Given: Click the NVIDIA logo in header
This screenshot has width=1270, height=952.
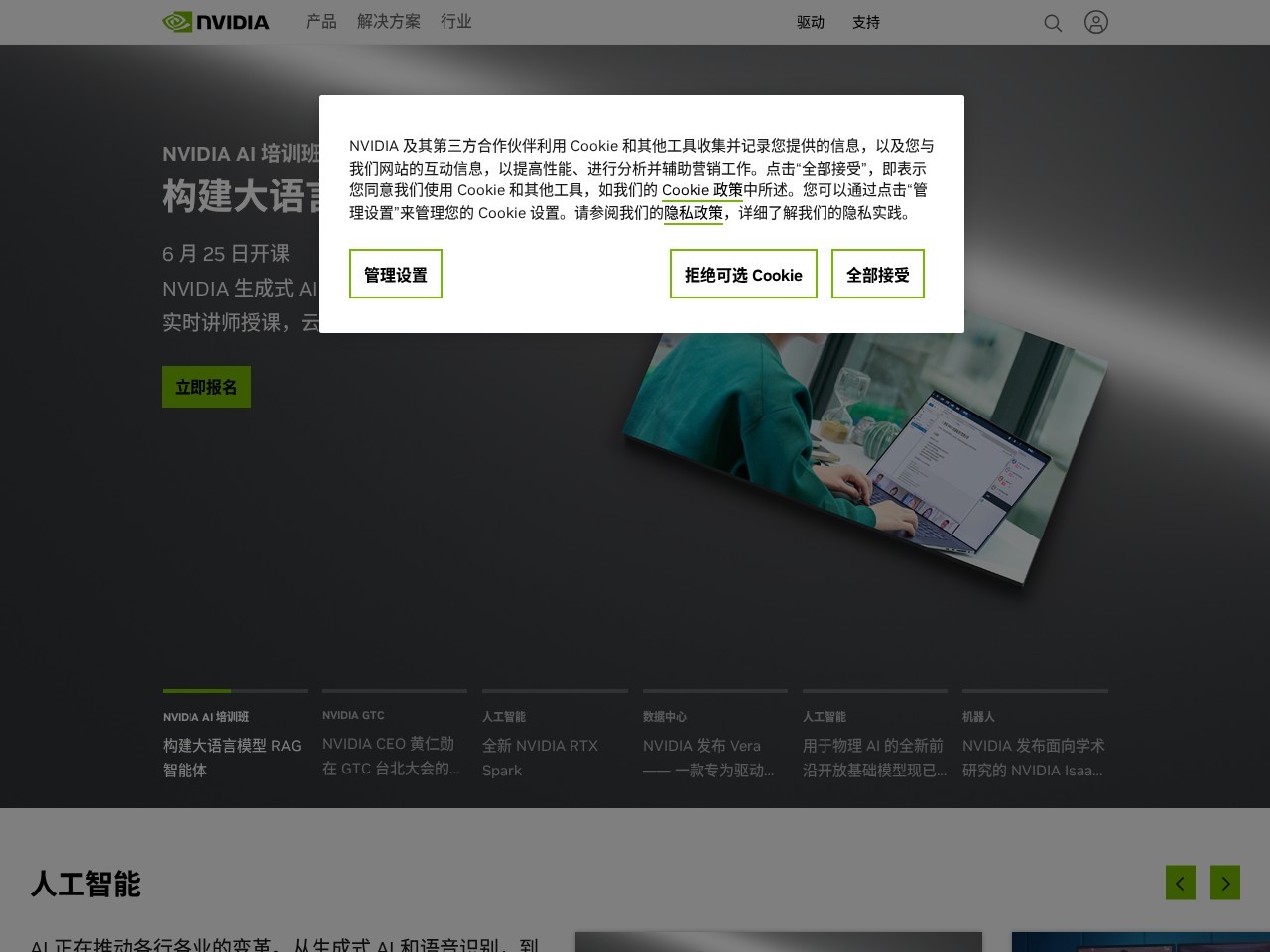Looking at the screenshot, I should tap(215, 22).
